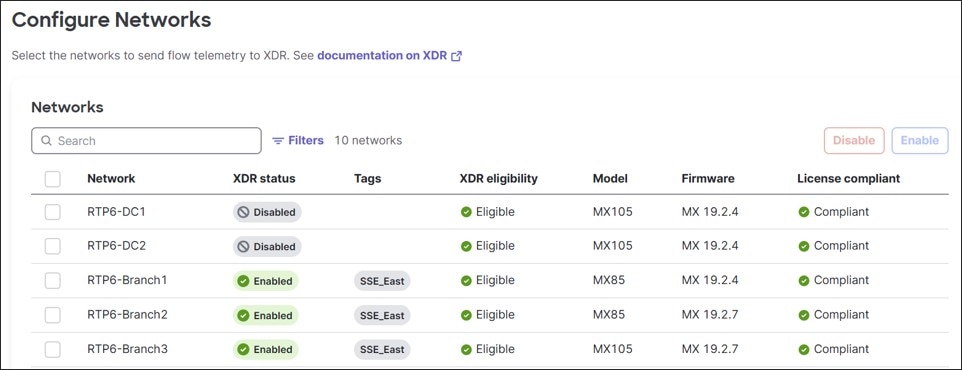Tick the RTP6-Branch3 row checkbox

click(53, 349)
